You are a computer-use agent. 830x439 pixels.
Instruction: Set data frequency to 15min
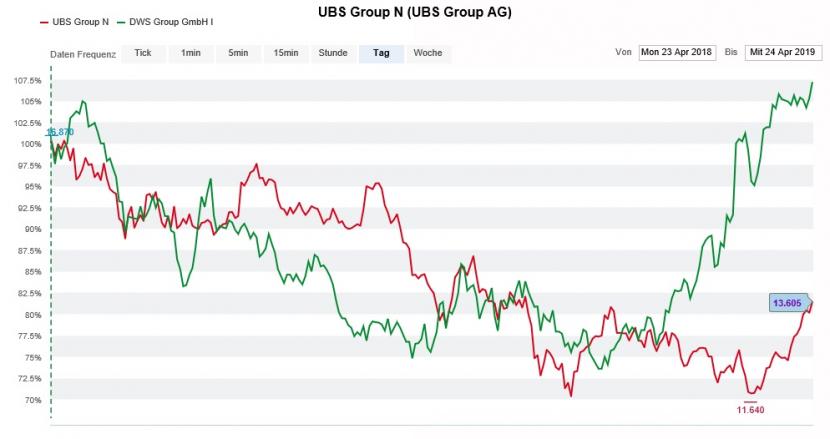(x=286, y=53)
